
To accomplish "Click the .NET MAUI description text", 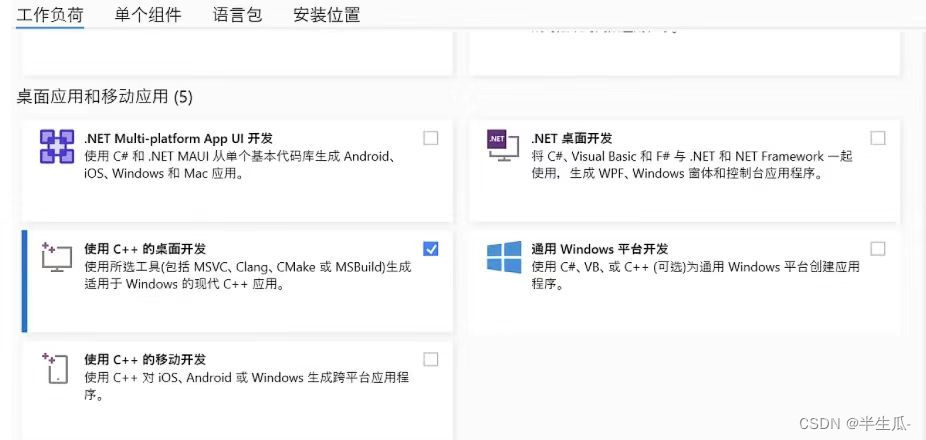I will pyautogui.click(x=239, y=165).
